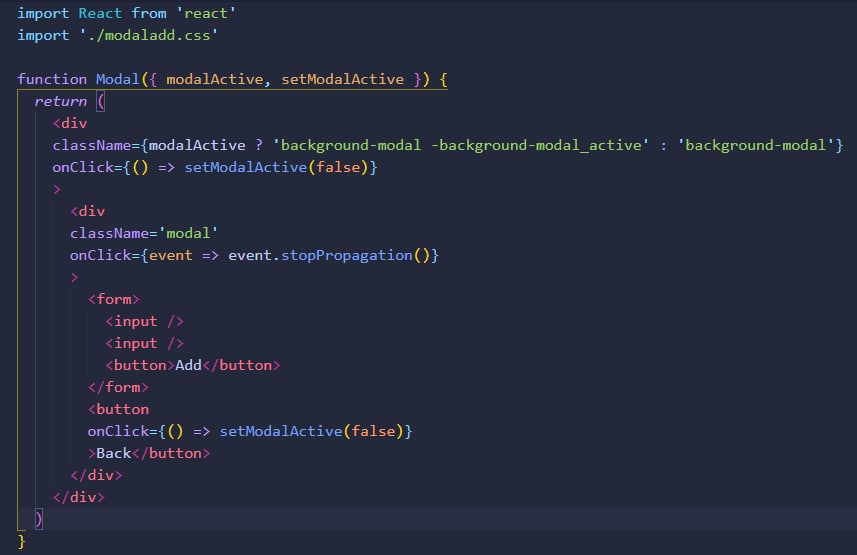Click the second input tag
857x555 pixels.
pos(144,343)
